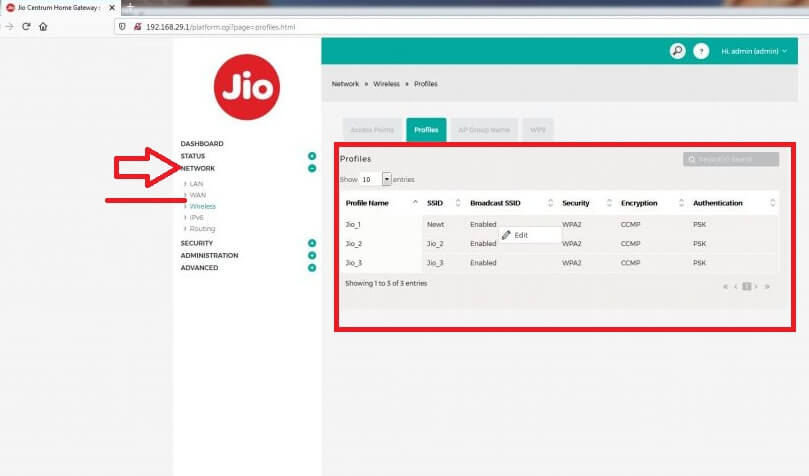
Task: Close the Jio Centrum Home Gateway tab
Action: click(112, 8)
